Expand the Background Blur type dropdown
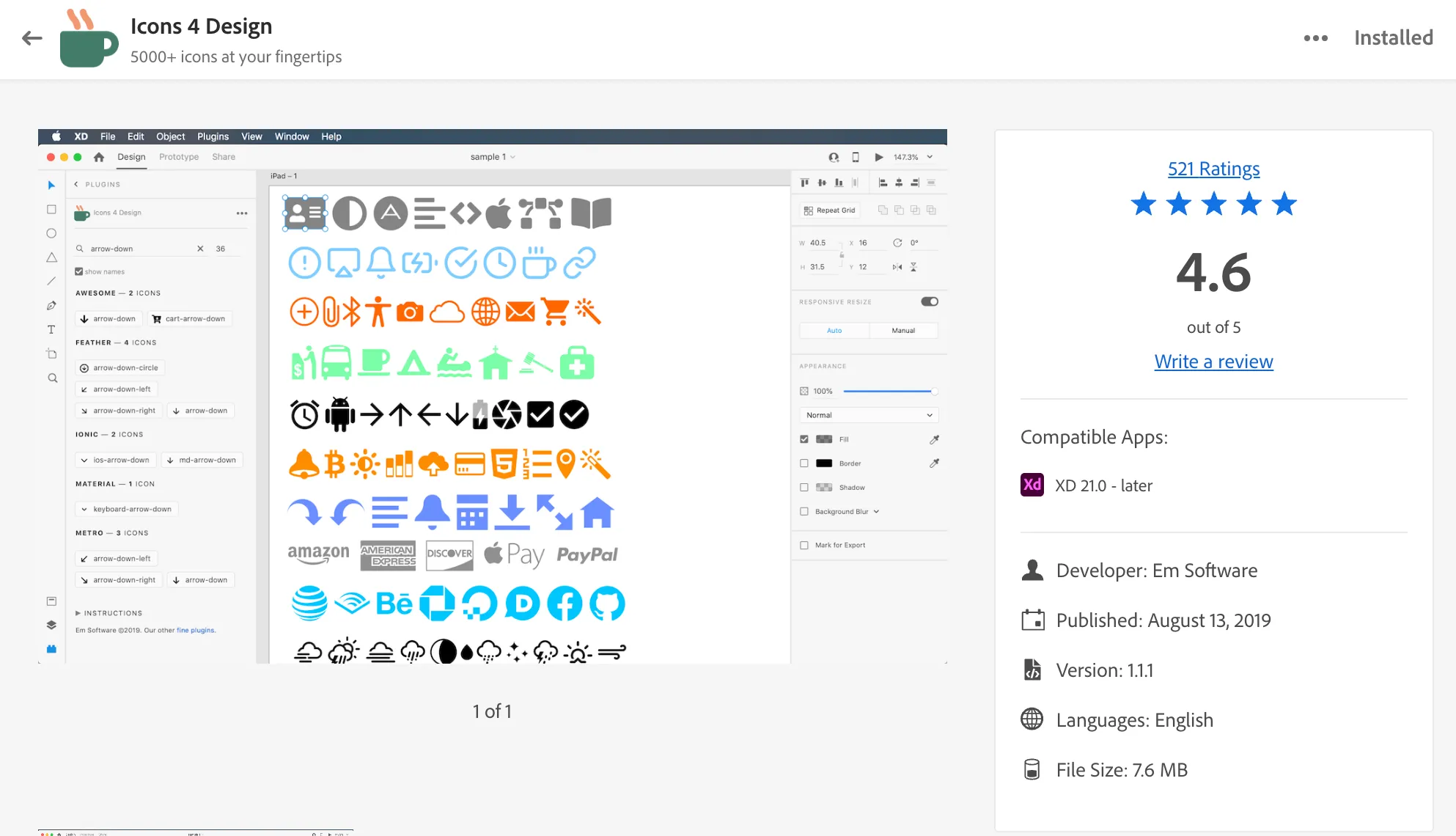The image size is (1456, 836). [876, 512]
